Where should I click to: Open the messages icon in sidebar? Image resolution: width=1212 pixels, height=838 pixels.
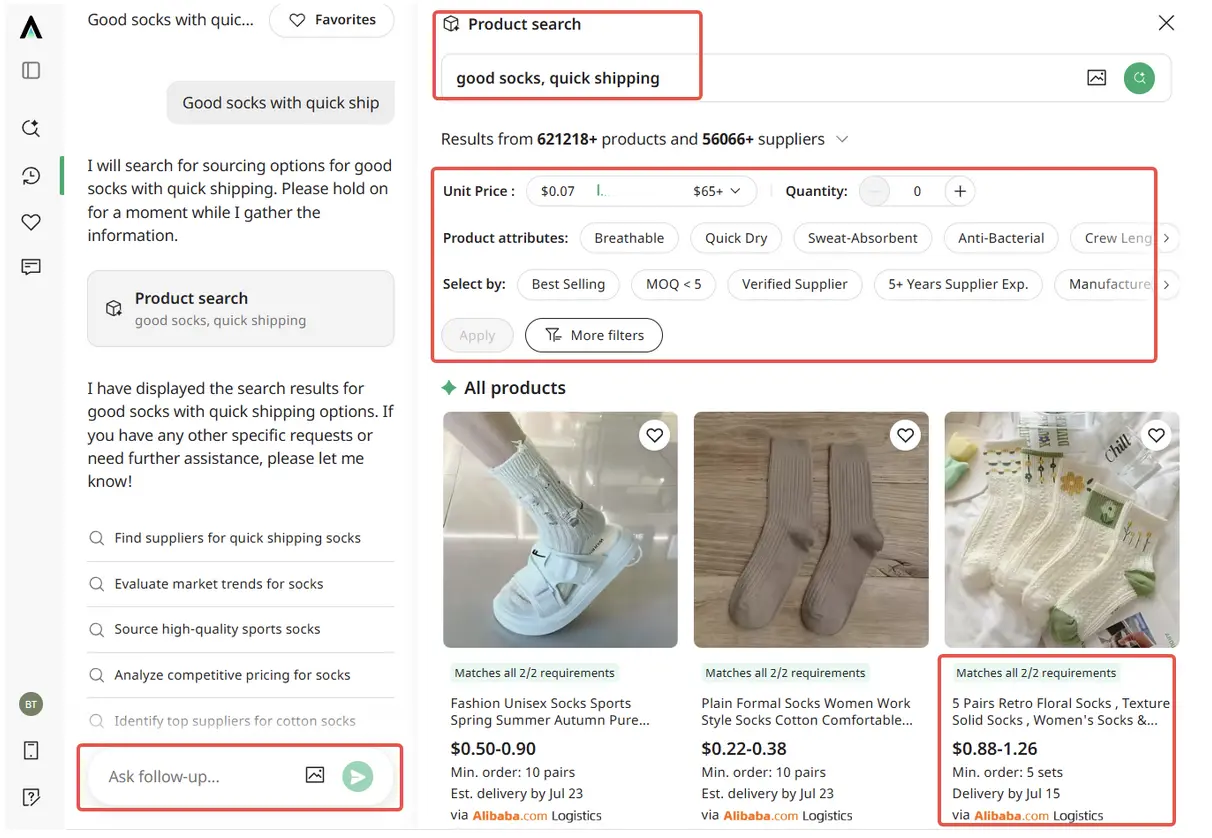coord(31,267)
